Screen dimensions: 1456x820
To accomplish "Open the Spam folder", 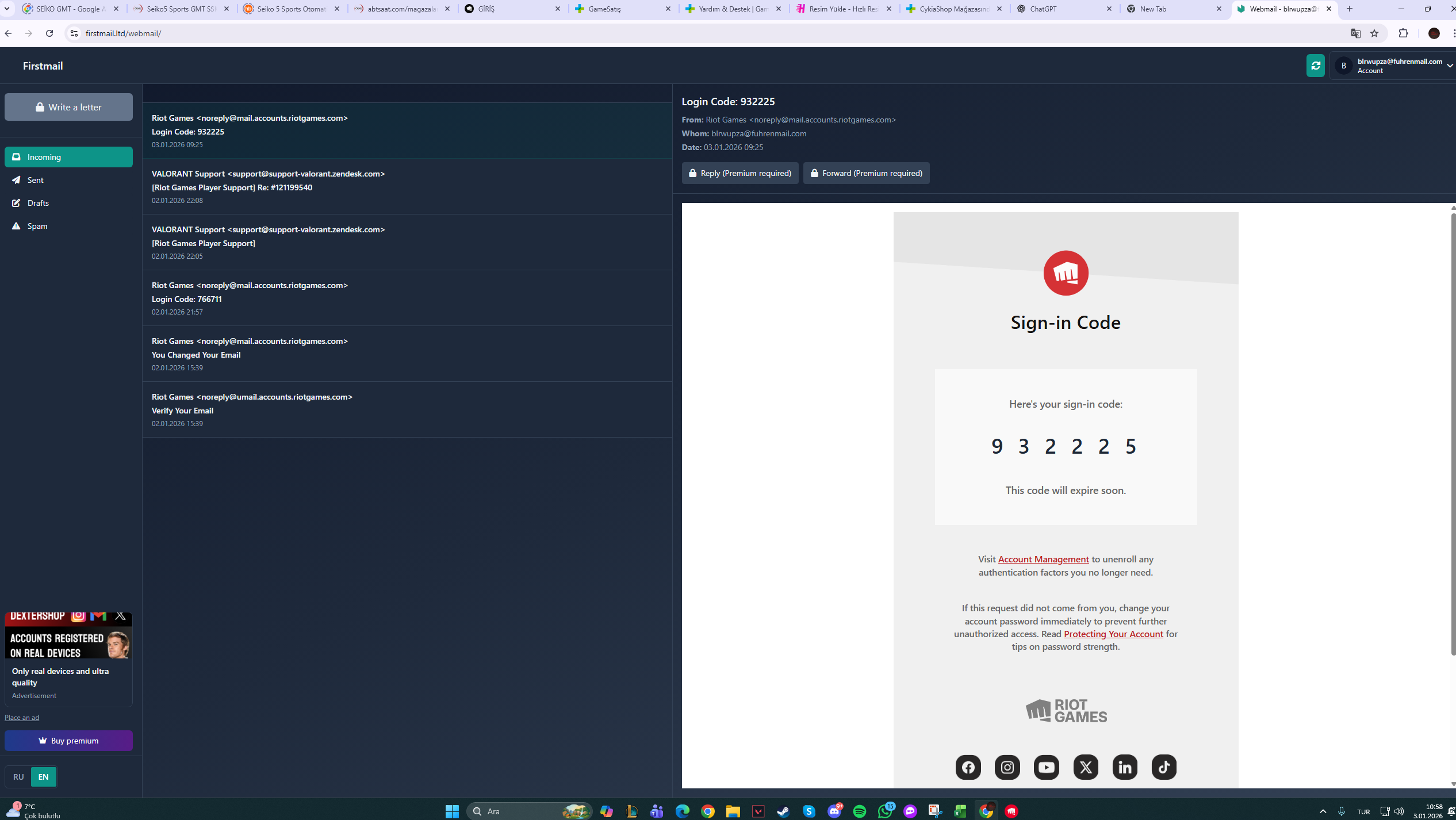I will (x=68, y=226).
